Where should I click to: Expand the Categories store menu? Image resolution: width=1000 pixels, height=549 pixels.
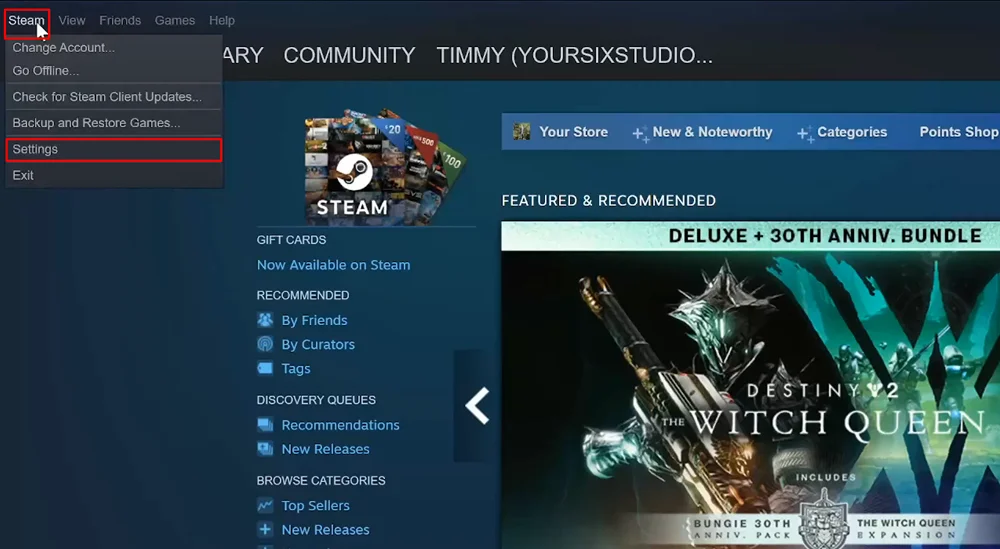click(x=852, y=132)
